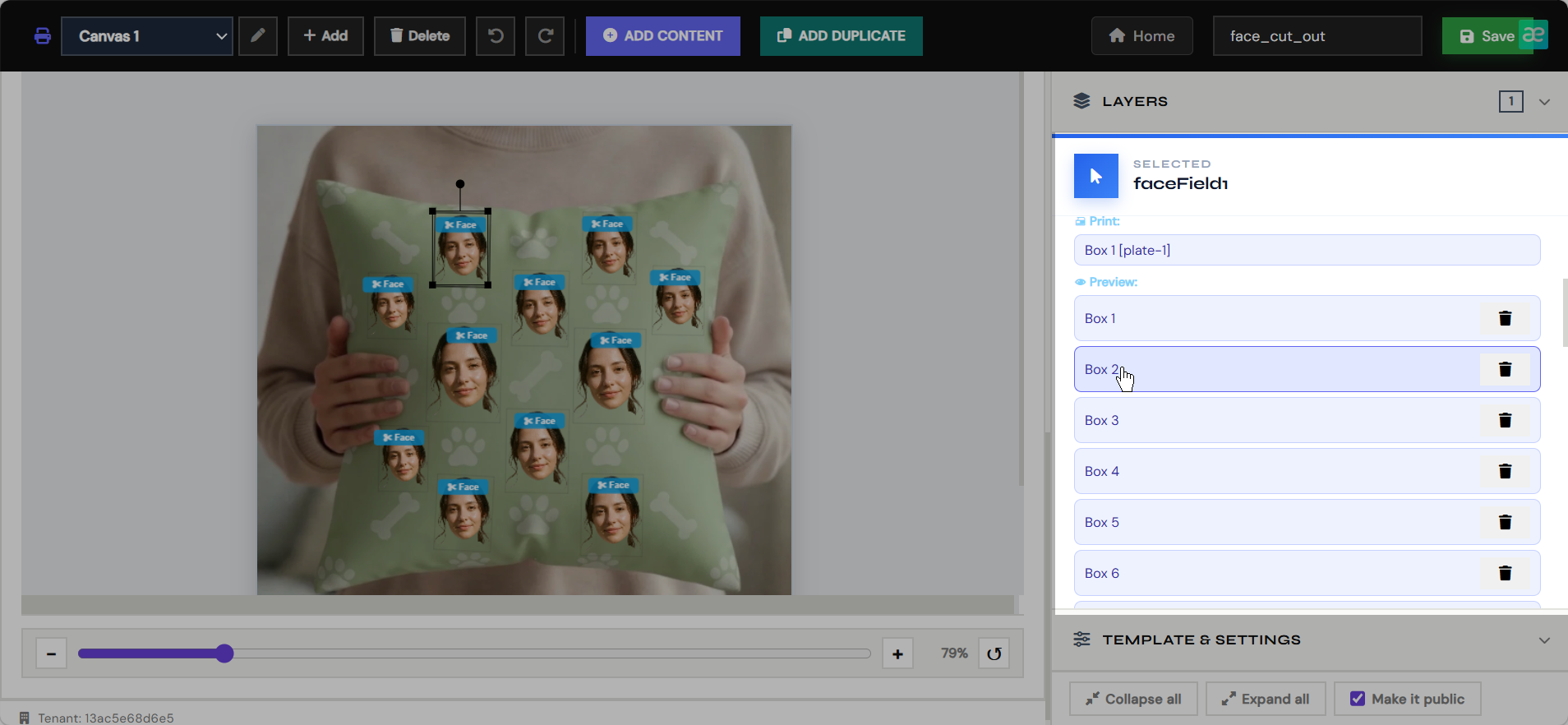
Task: Delete Box 4 with trash icon
Action: coord(1505,471)
